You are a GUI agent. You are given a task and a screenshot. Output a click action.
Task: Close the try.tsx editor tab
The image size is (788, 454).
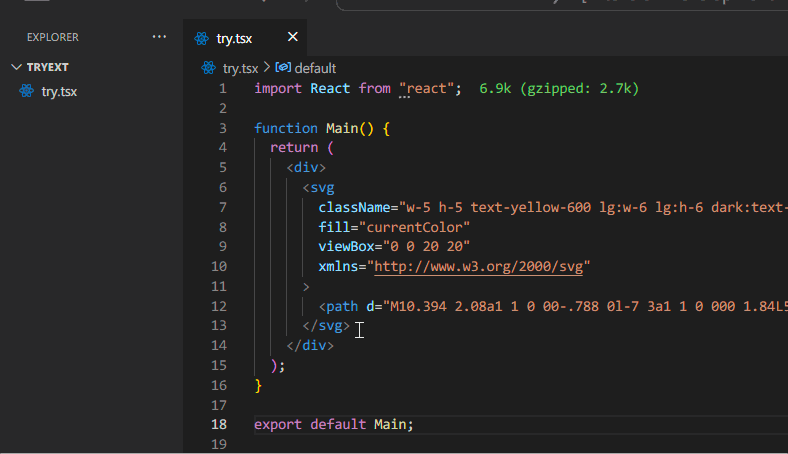[x=293, y=38]
